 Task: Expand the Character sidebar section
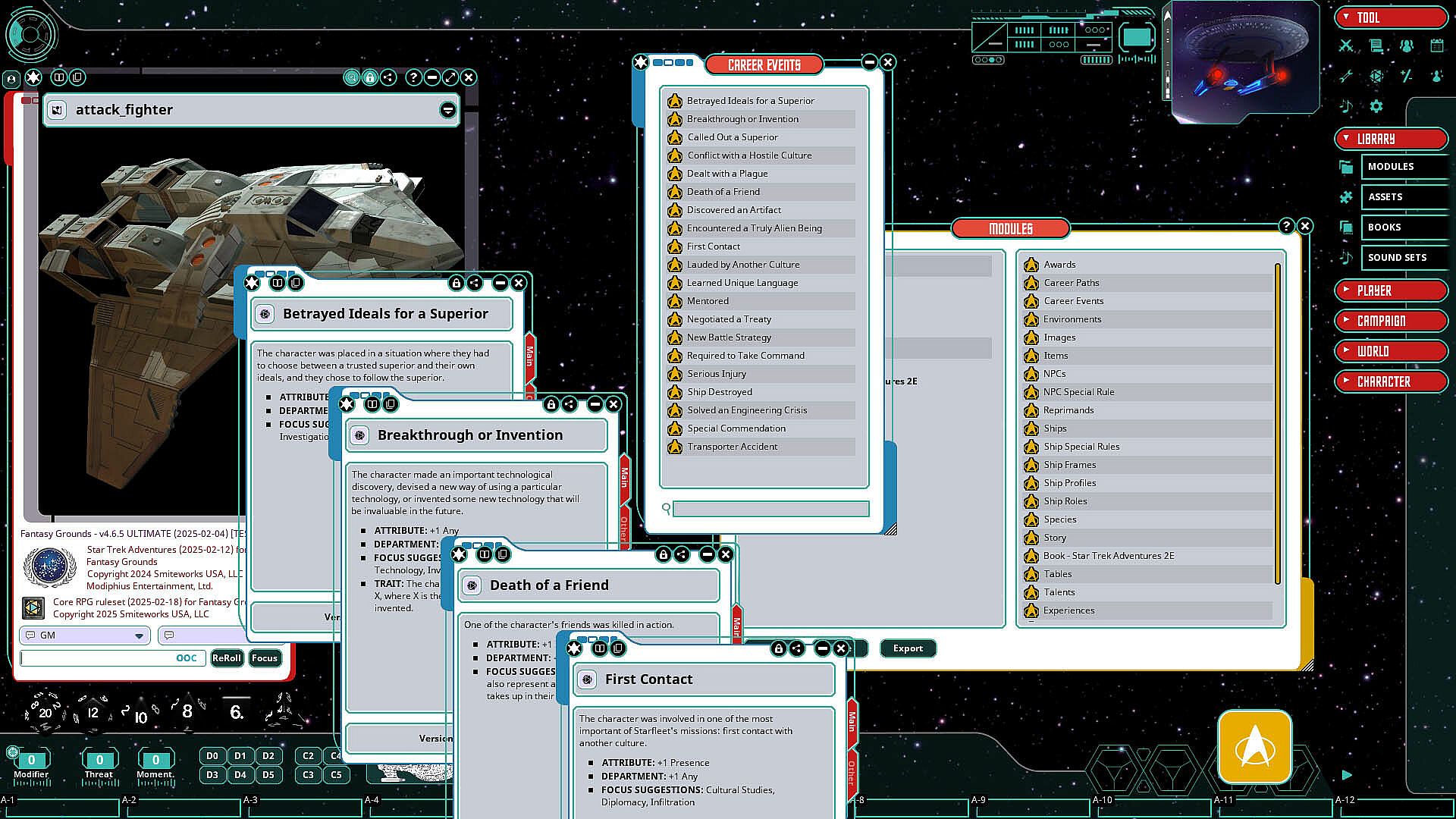[1391, 381]
